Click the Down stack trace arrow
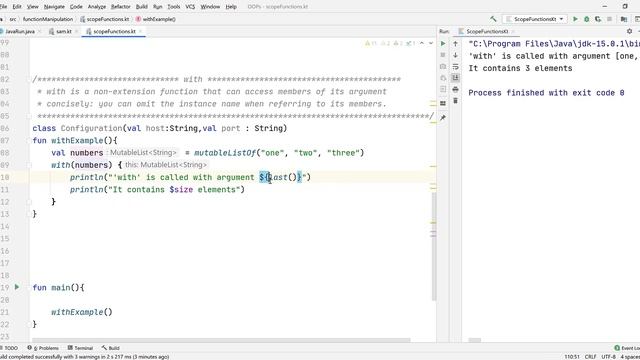640x360 pixels. coord(456,55)
